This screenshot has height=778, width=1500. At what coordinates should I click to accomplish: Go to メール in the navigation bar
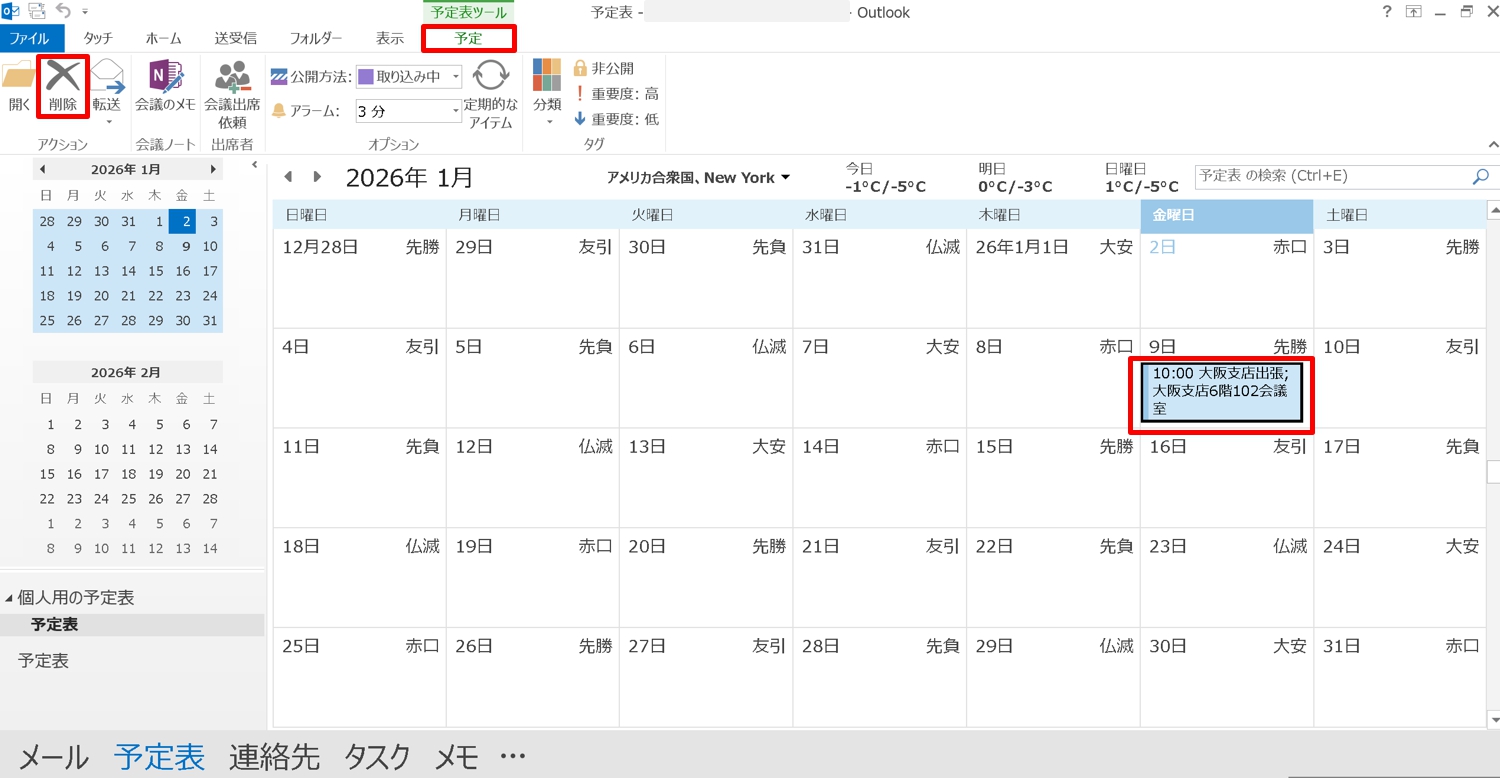tap(54, 757)
